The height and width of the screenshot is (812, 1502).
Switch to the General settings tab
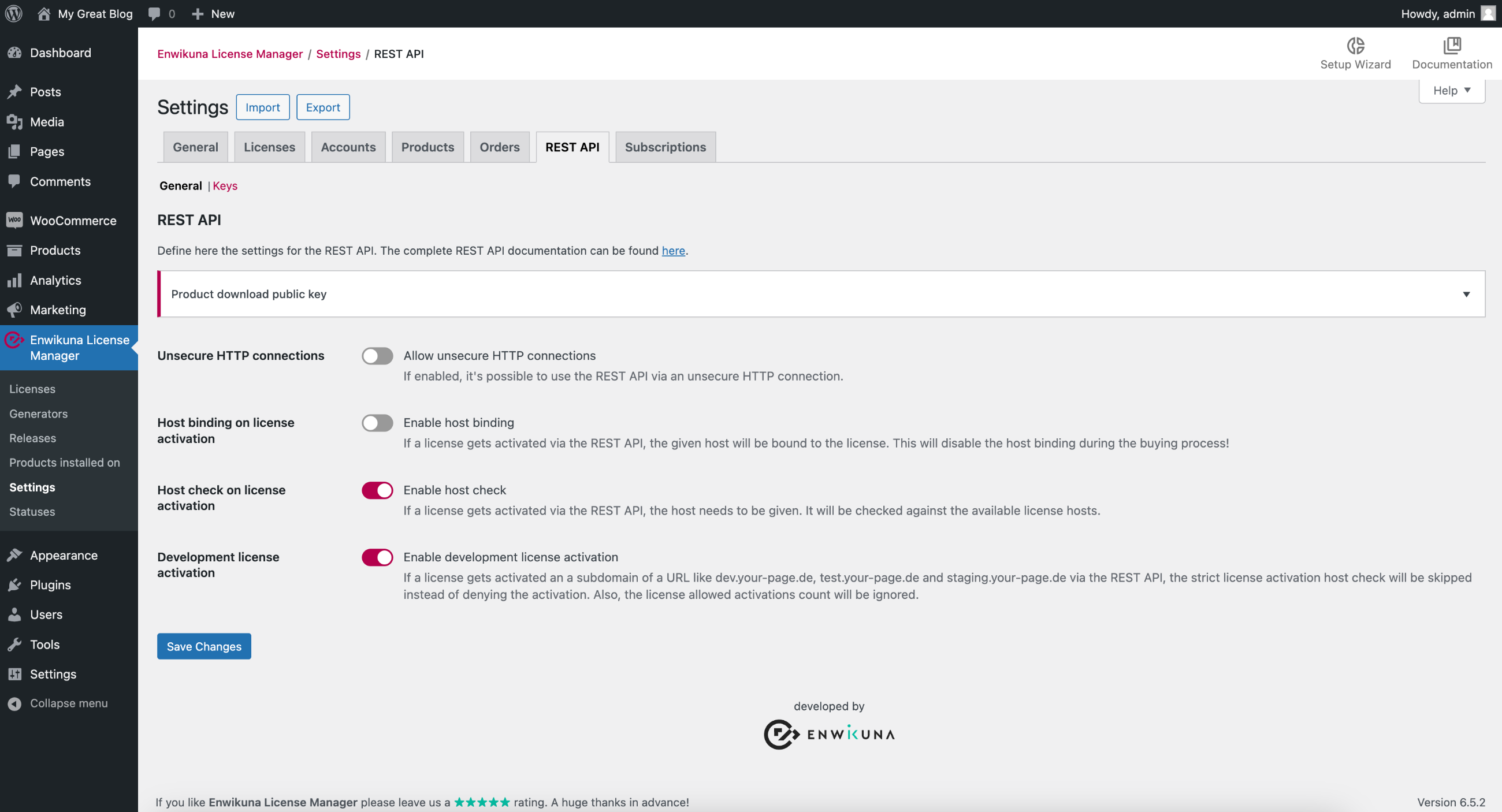point(195,147)
